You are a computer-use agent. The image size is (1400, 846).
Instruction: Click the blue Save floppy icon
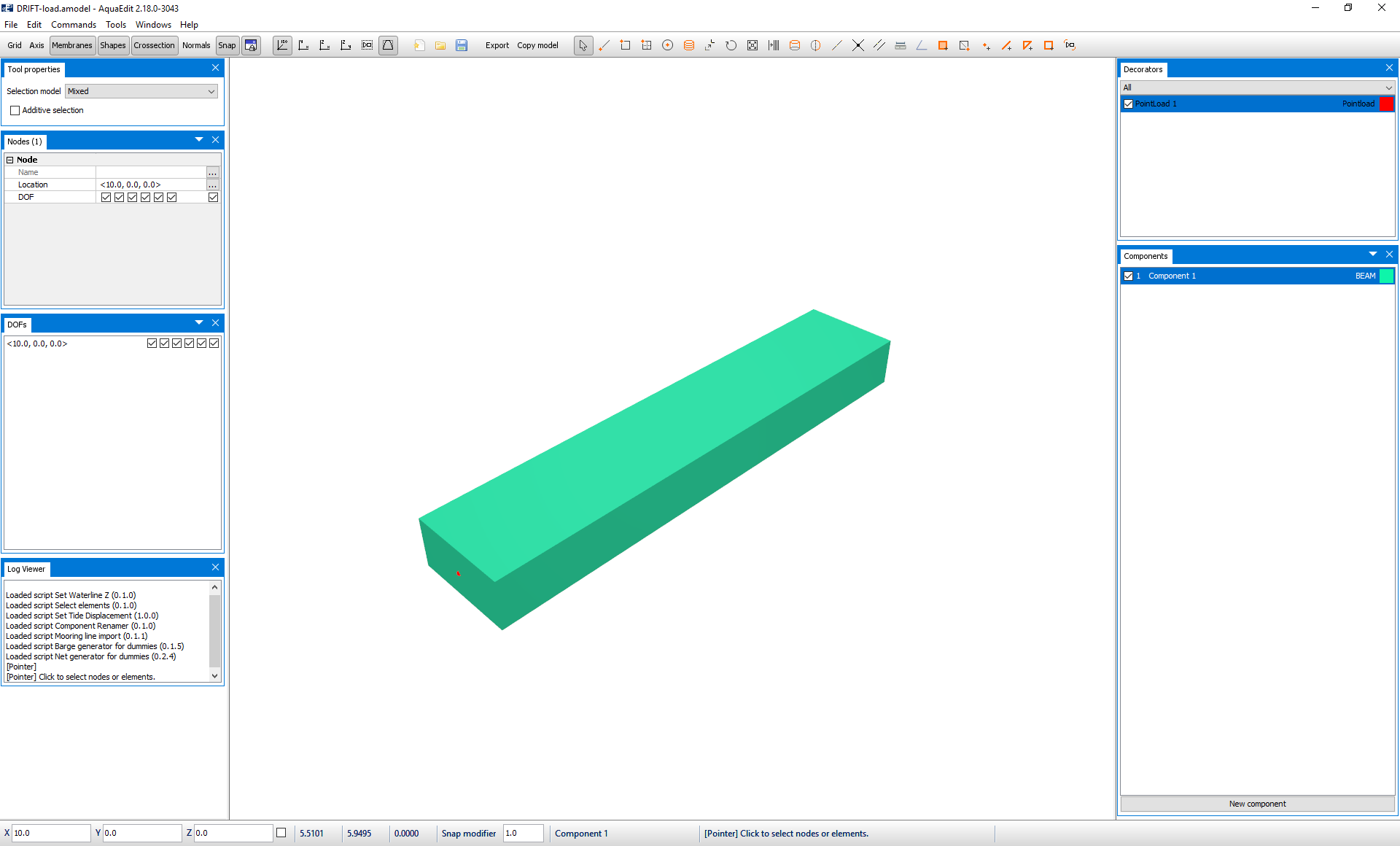pos(462,45)
